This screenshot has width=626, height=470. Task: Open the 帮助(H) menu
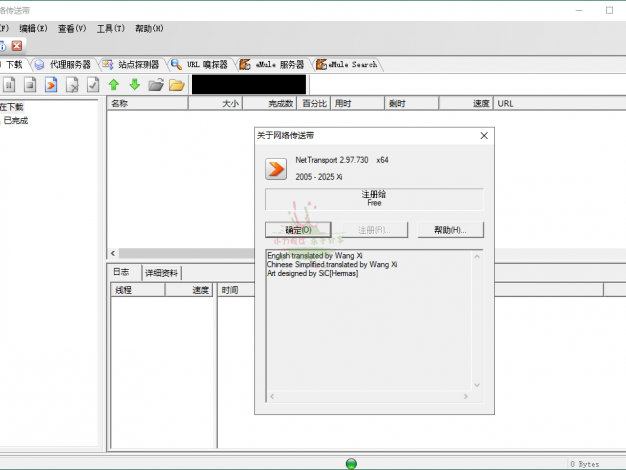[x=149, y=29]
